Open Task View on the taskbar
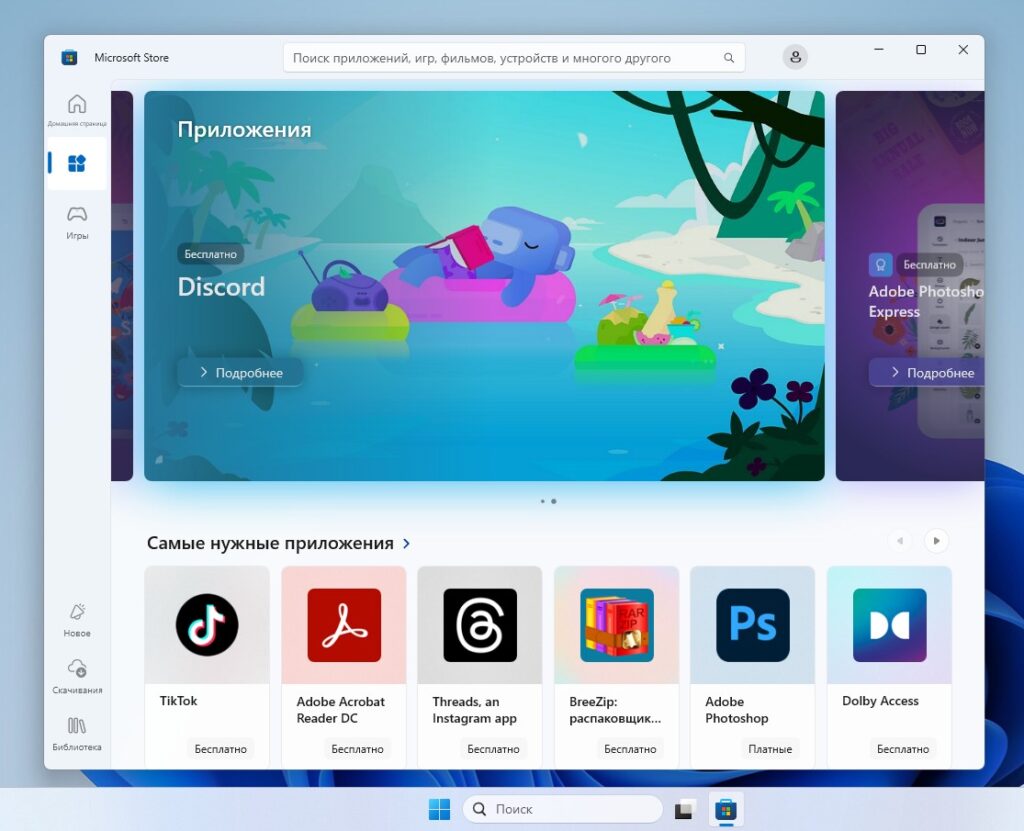This screenshot has height=831, width=1024. tap(684, 809)
